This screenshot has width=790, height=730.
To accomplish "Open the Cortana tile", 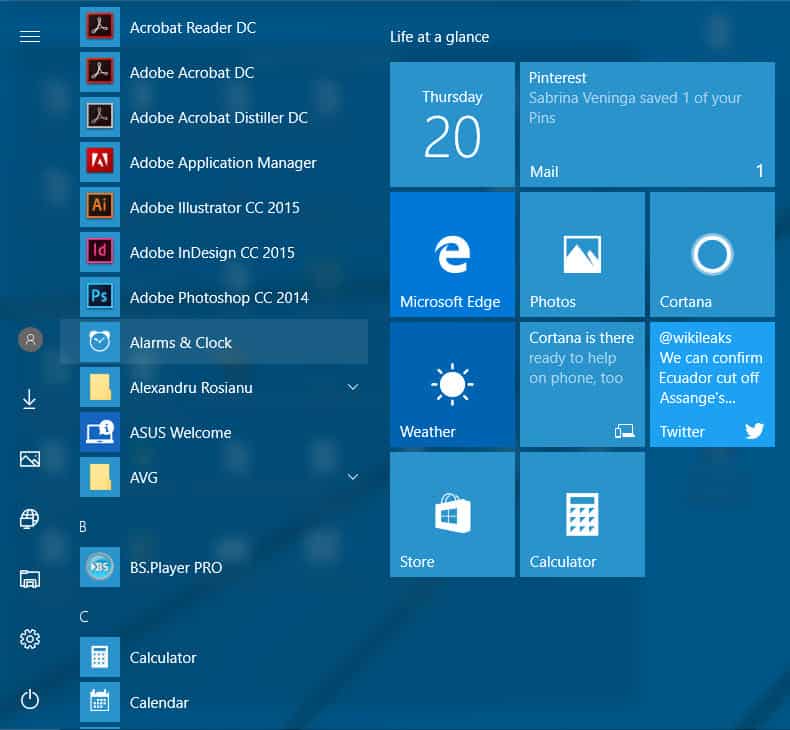I will [x=712, y=254].
